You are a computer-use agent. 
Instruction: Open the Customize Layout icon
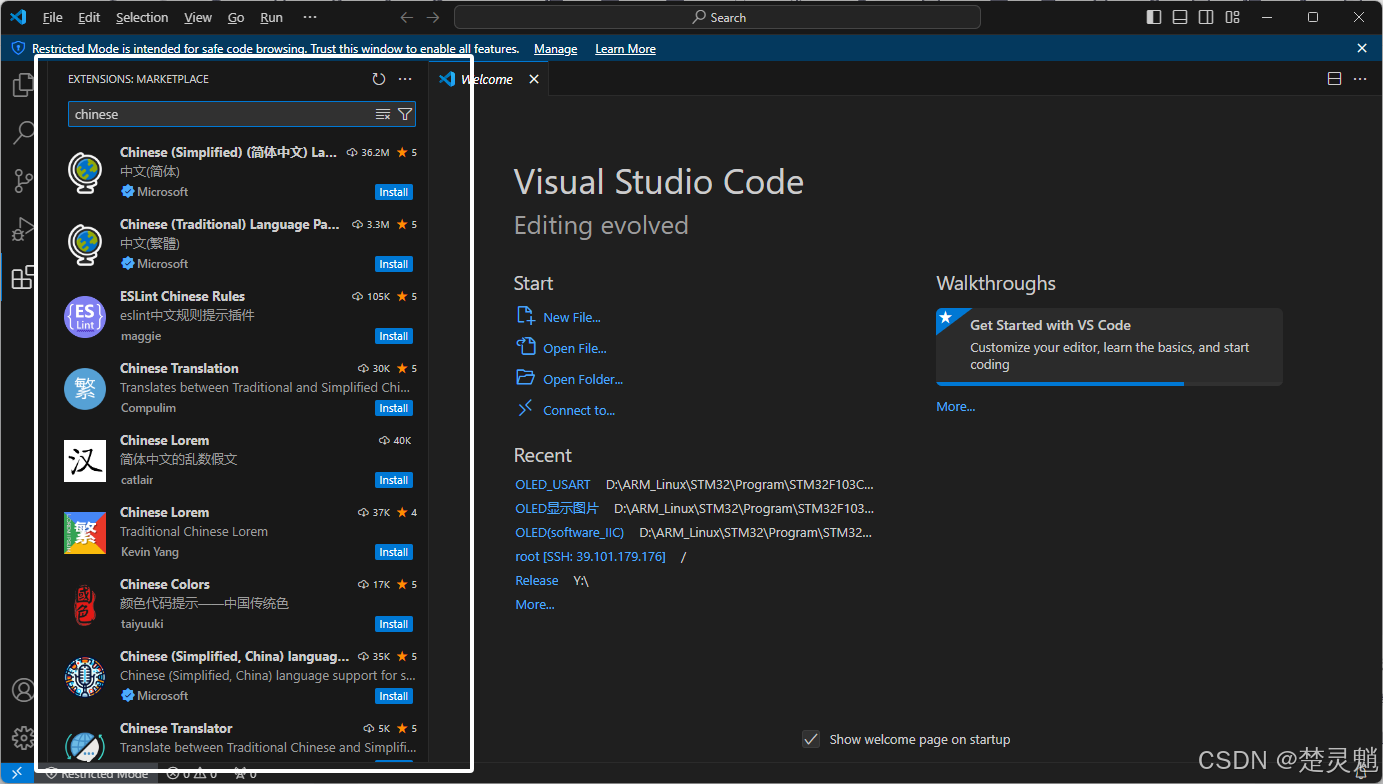[x=1232, y=17]
